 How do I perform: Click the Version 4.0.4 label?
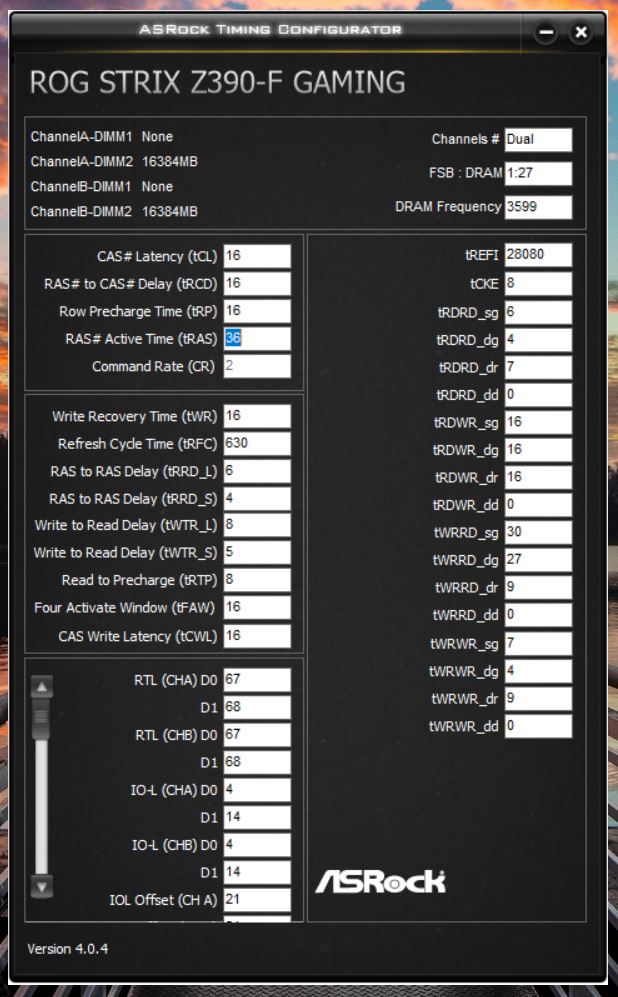67,949
